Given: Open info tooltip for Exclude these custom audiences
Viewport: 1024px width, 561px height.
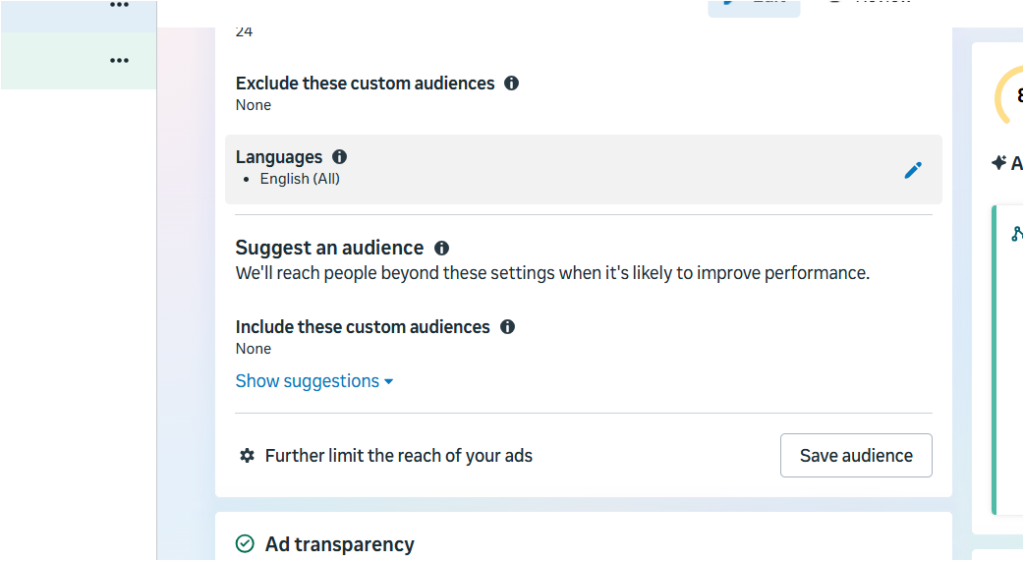Looking at the screenshot, I should pyautogui.click(x=511, y=83).
